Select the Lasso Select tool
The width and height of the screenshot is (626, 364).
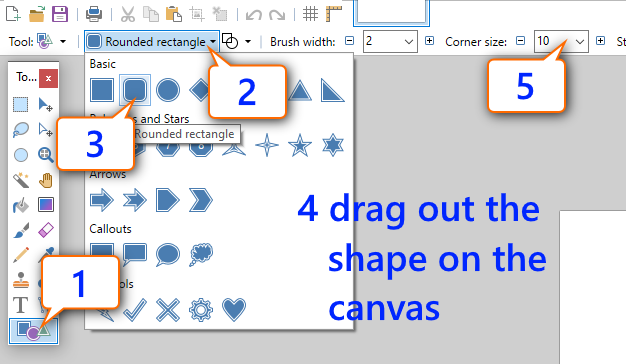(x=20, y=130)
